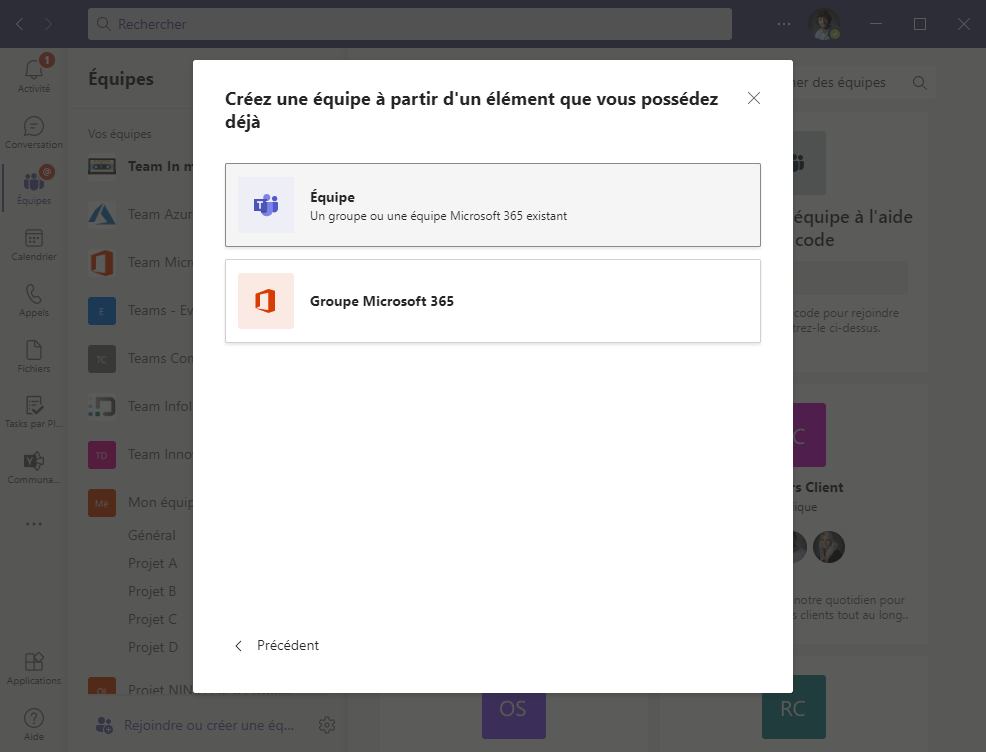Click the Rechercher search box
Viewport: 986px width, 752px height.
(x=409, y=24)
